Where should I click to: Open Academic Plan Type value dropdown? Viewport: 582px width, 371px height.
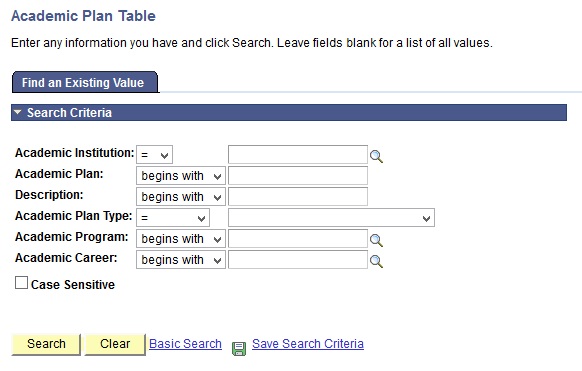point(331,218)
